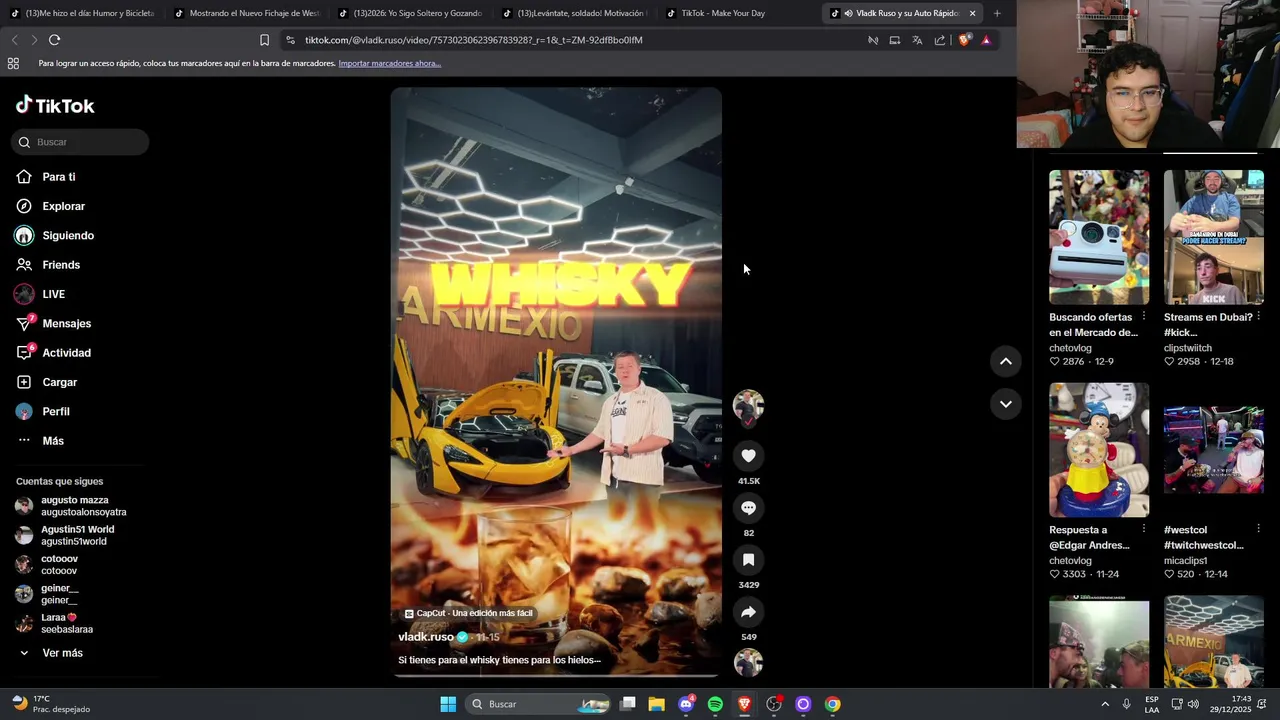Open Actividad notifications

53,353
